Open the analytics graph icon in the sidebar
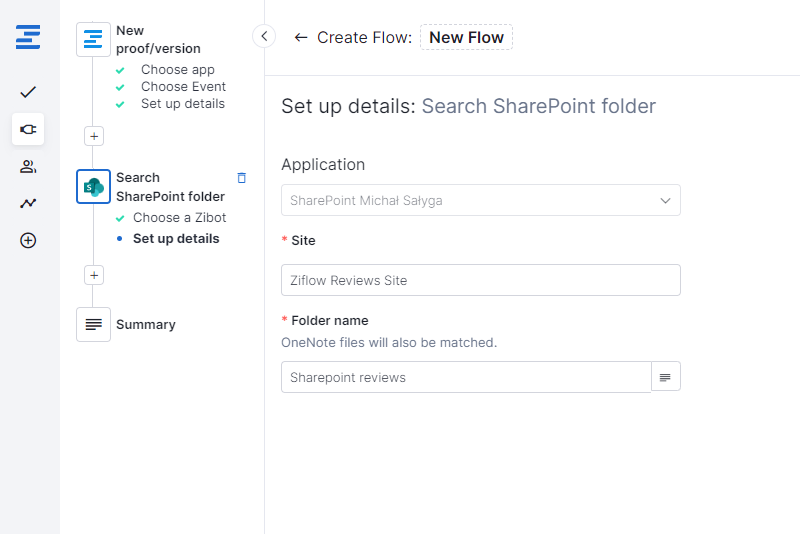The image size is (800, 534). tap(28, 203)
